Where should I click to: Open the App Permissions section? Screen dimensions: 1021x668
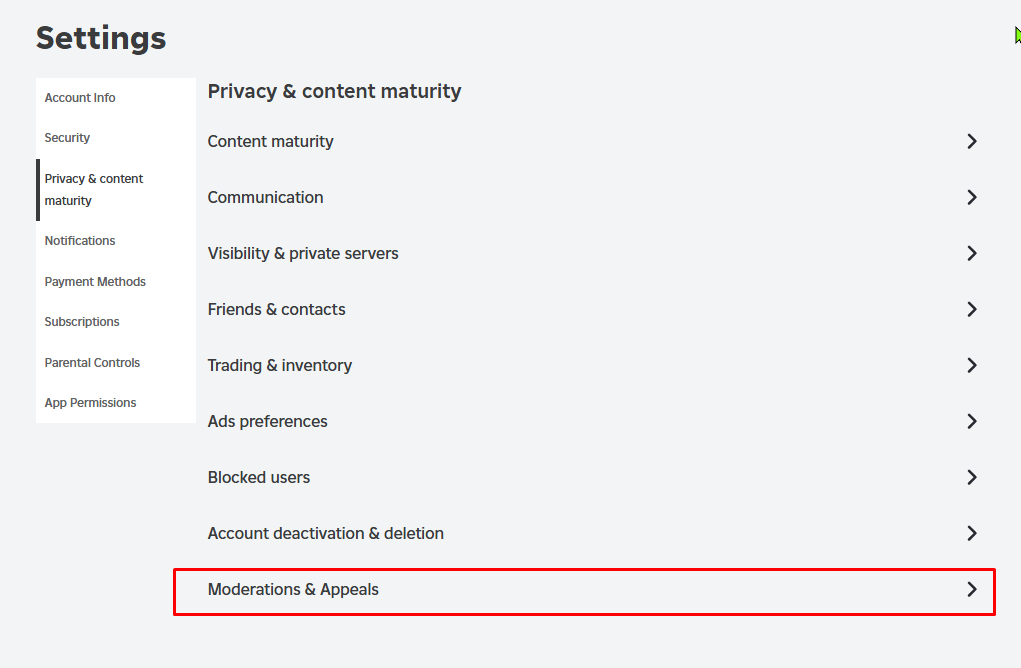pos(90,402)
